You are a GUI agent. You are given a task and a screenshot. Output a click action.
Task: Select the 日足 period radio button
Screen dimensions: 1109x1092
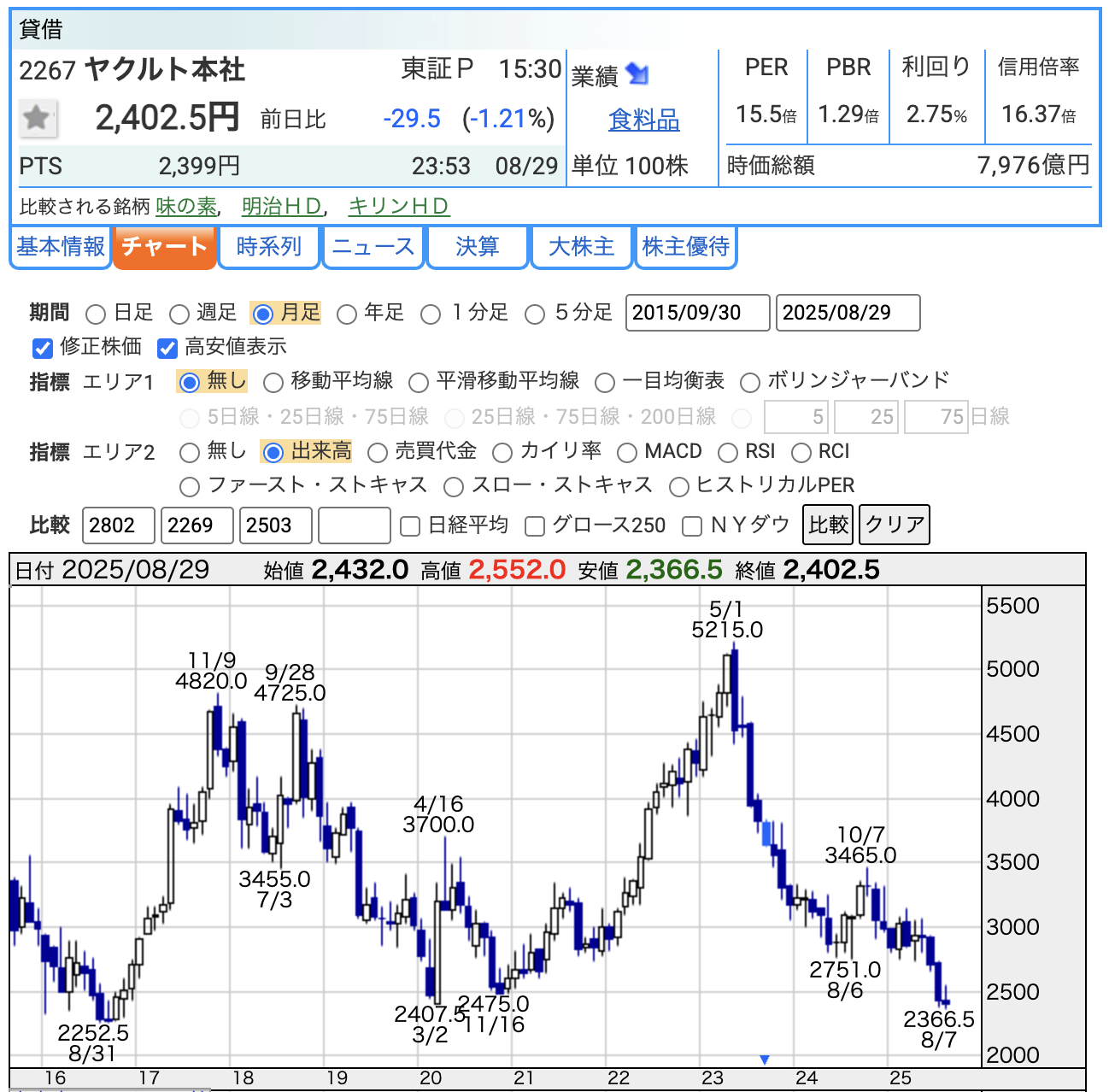point(96,314)
